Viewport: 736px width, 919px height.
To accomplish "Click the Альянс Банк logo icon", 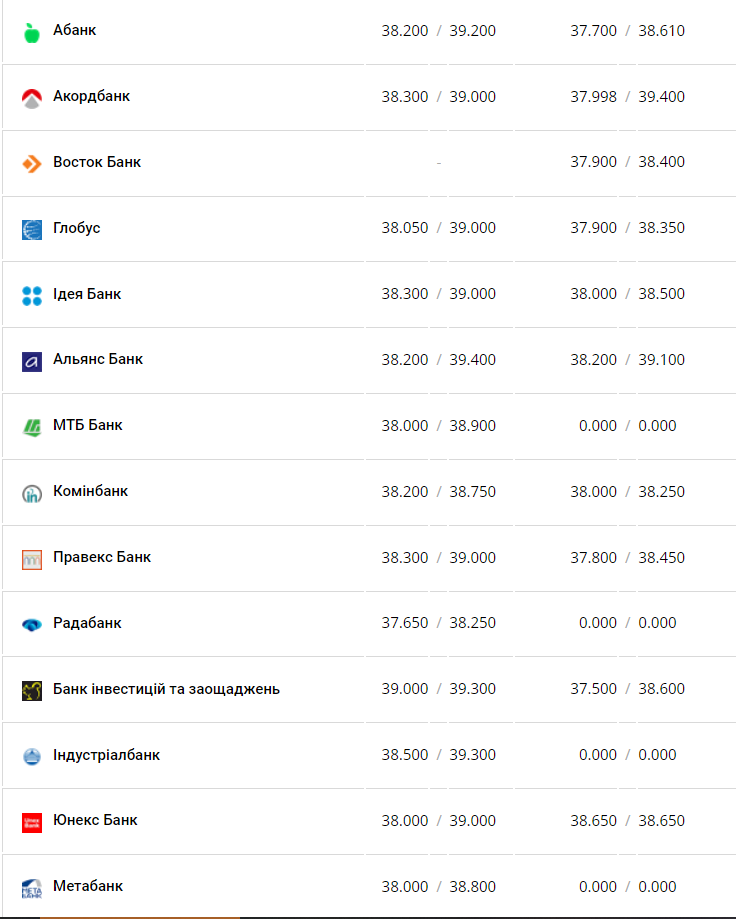I will 32,361.
